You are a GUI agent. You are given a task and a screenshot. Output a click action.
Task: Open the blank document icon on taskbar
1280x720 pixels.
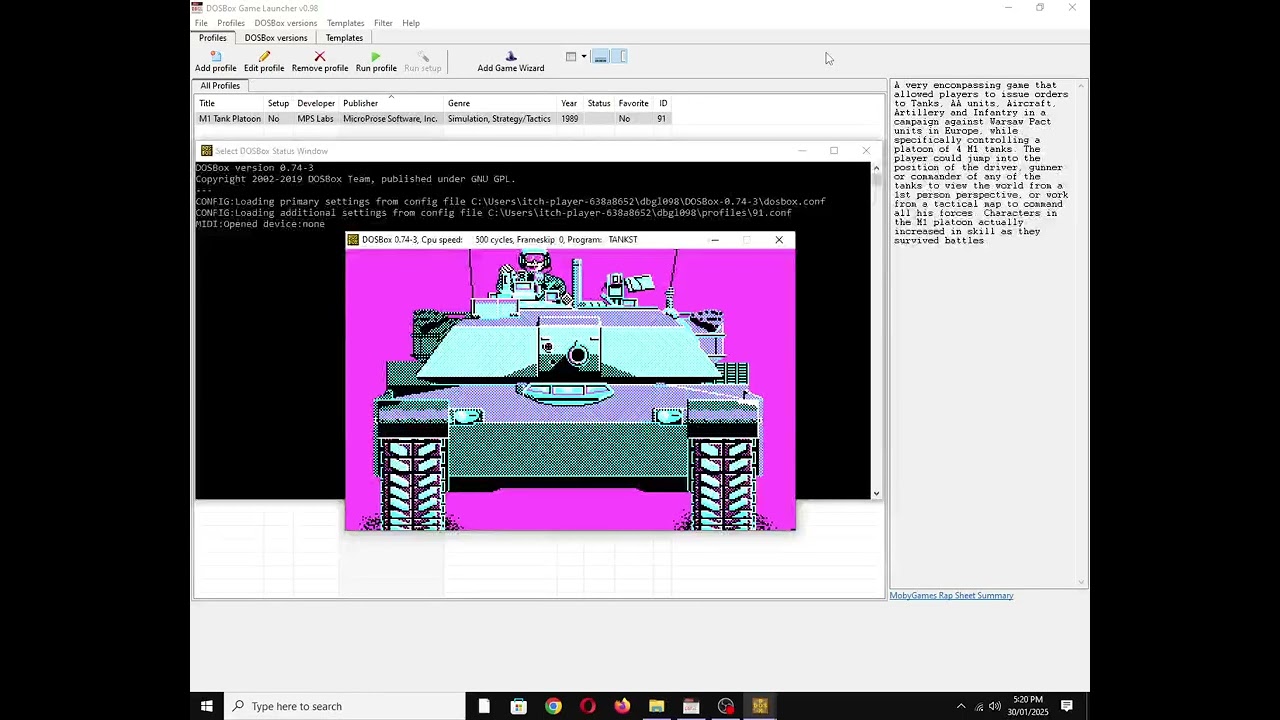coord(484,706)
